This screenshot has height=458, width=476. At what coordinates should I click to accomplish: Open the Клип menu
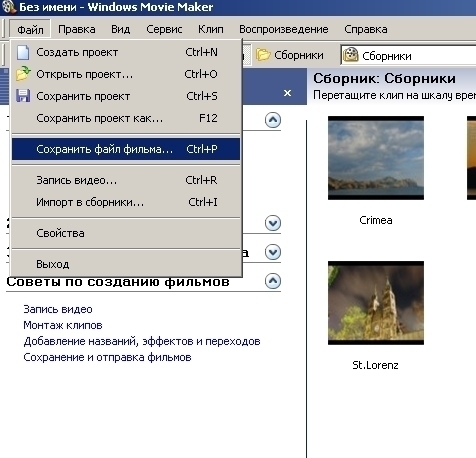pos(211,29)
